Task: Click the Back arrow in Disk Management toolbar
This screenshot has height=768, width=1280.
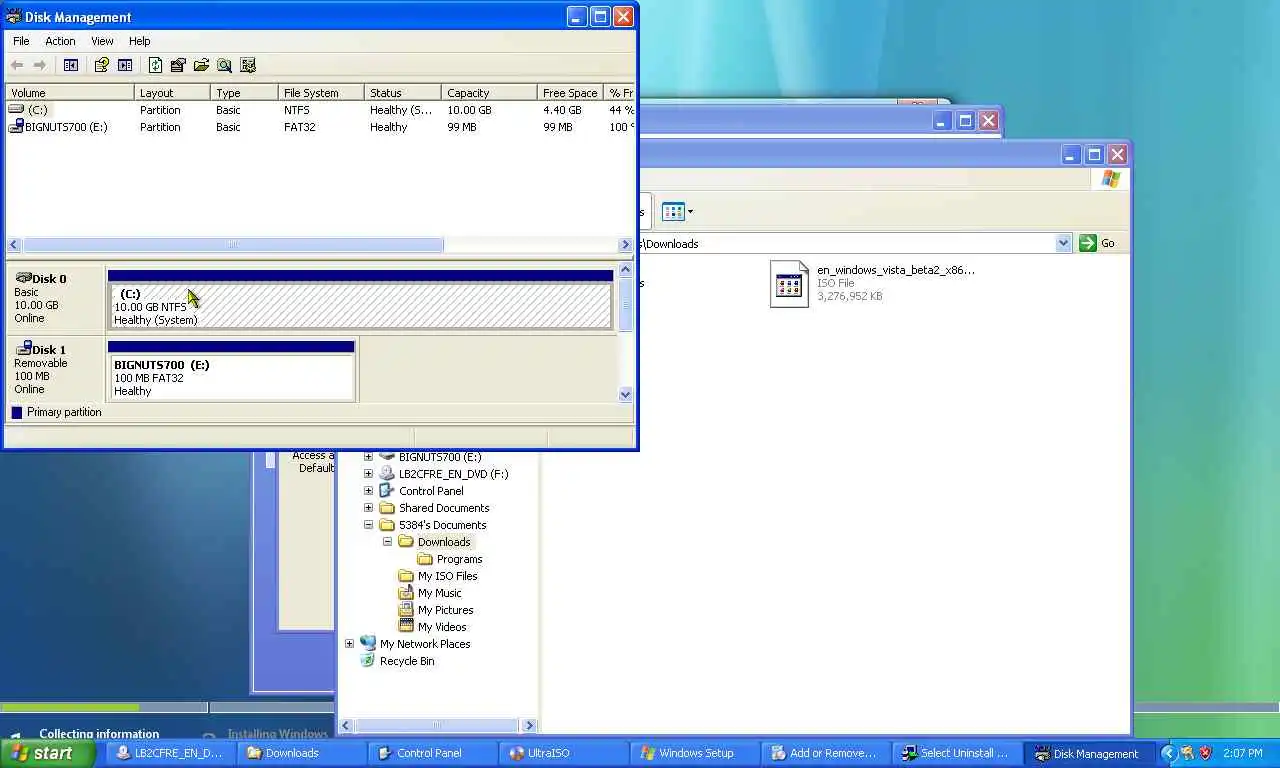Action: click(x=17, y=65)
